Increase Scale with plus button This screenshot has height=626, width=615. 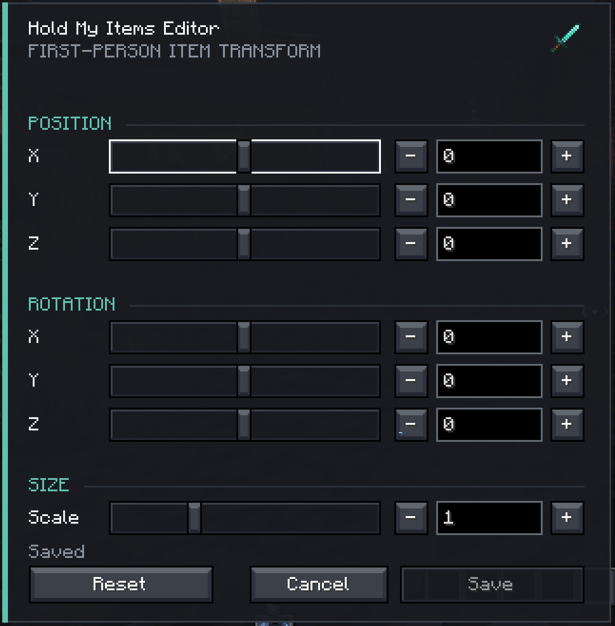pyautogui.click(x=567, y=518)
